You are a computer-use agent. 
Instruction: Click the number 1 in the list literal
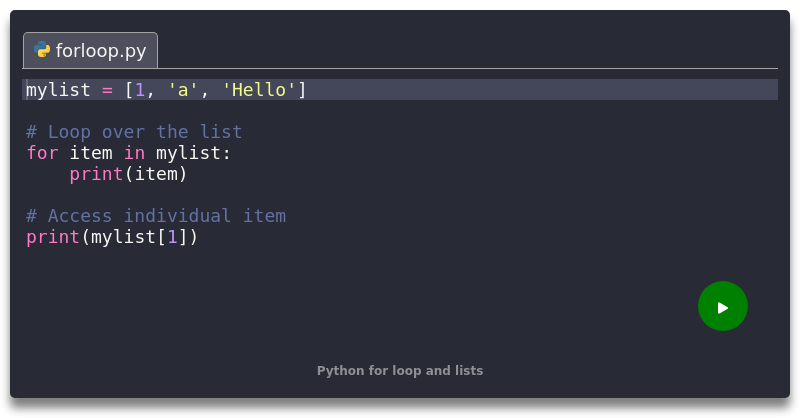point(140,90)
